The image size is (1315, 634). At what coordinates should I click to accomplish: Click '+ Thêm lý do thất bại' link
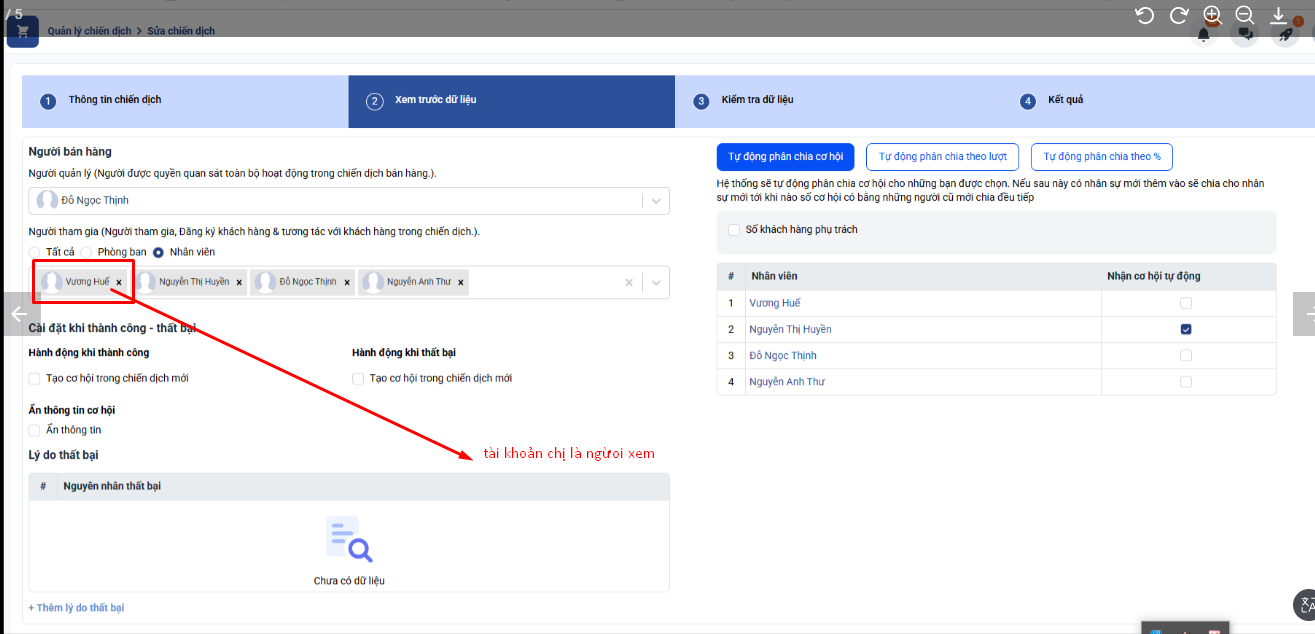[x=77, y=608]
